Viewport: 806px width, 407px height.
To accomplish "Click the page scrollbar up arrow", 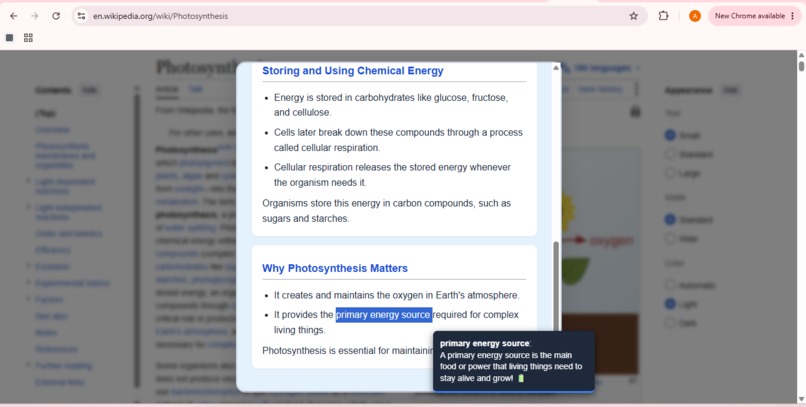I will pyautogui.click(x=801, y=55).
